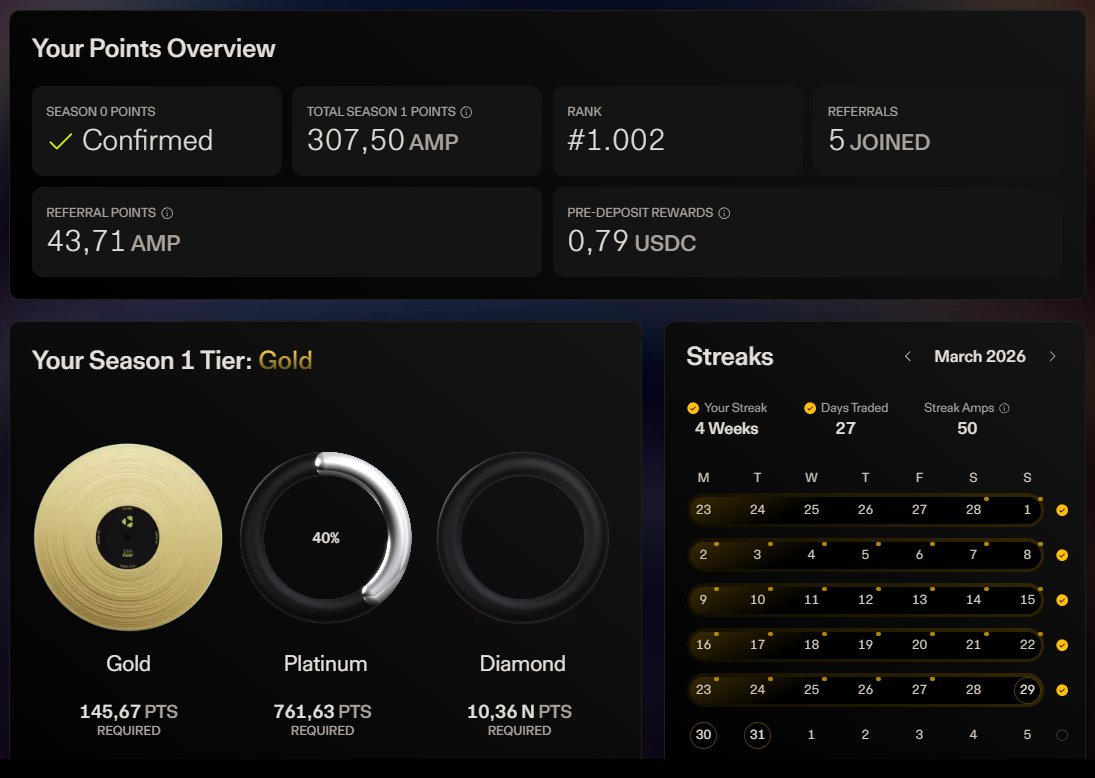Select day 14 in the Streaks calendar

[x=973, y=599]
